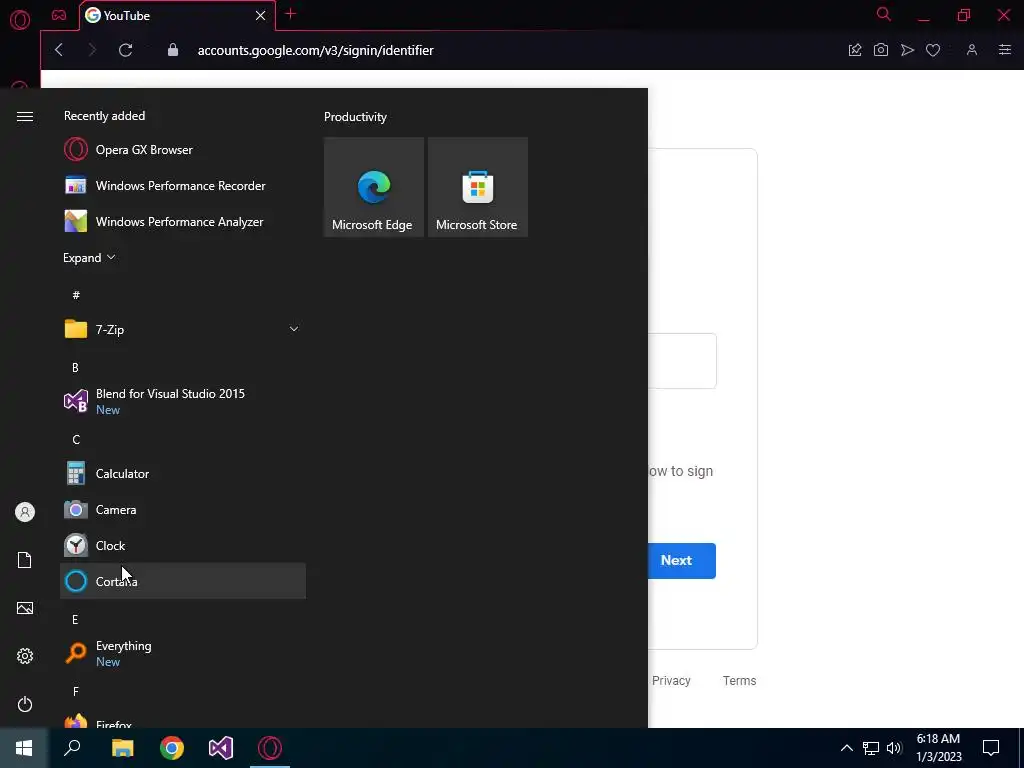
Task: Open the GX Corner gamepad icon
Action: (x=59, y=15)
